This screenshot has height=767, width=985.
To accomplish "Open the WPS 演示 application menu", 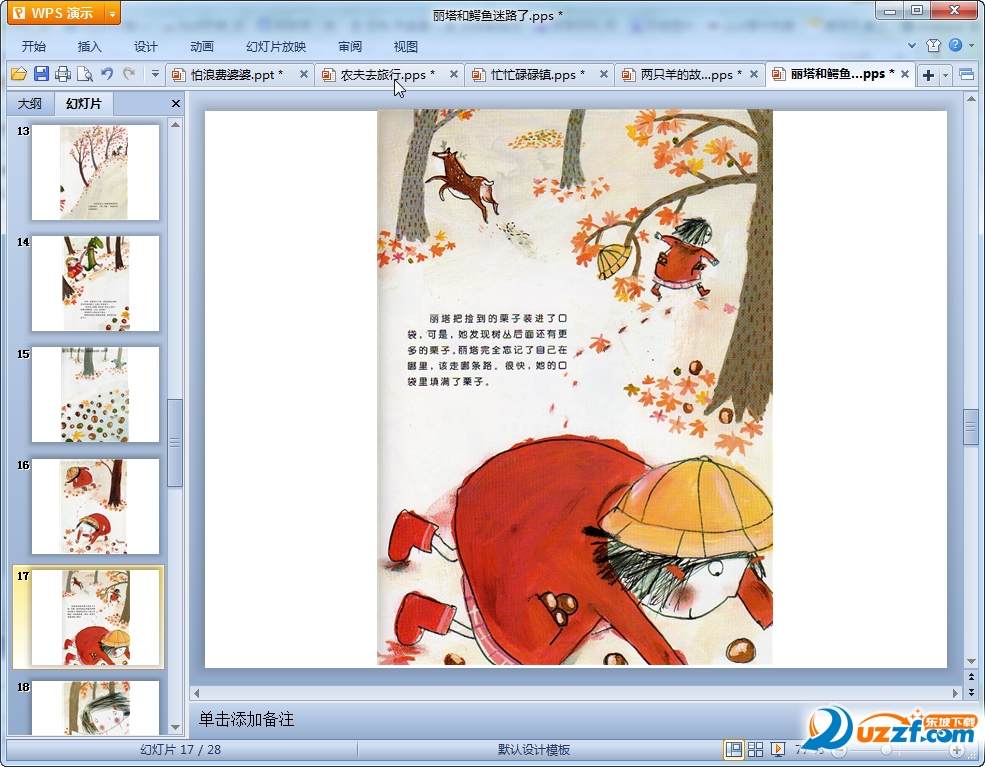I will point(55,13).
